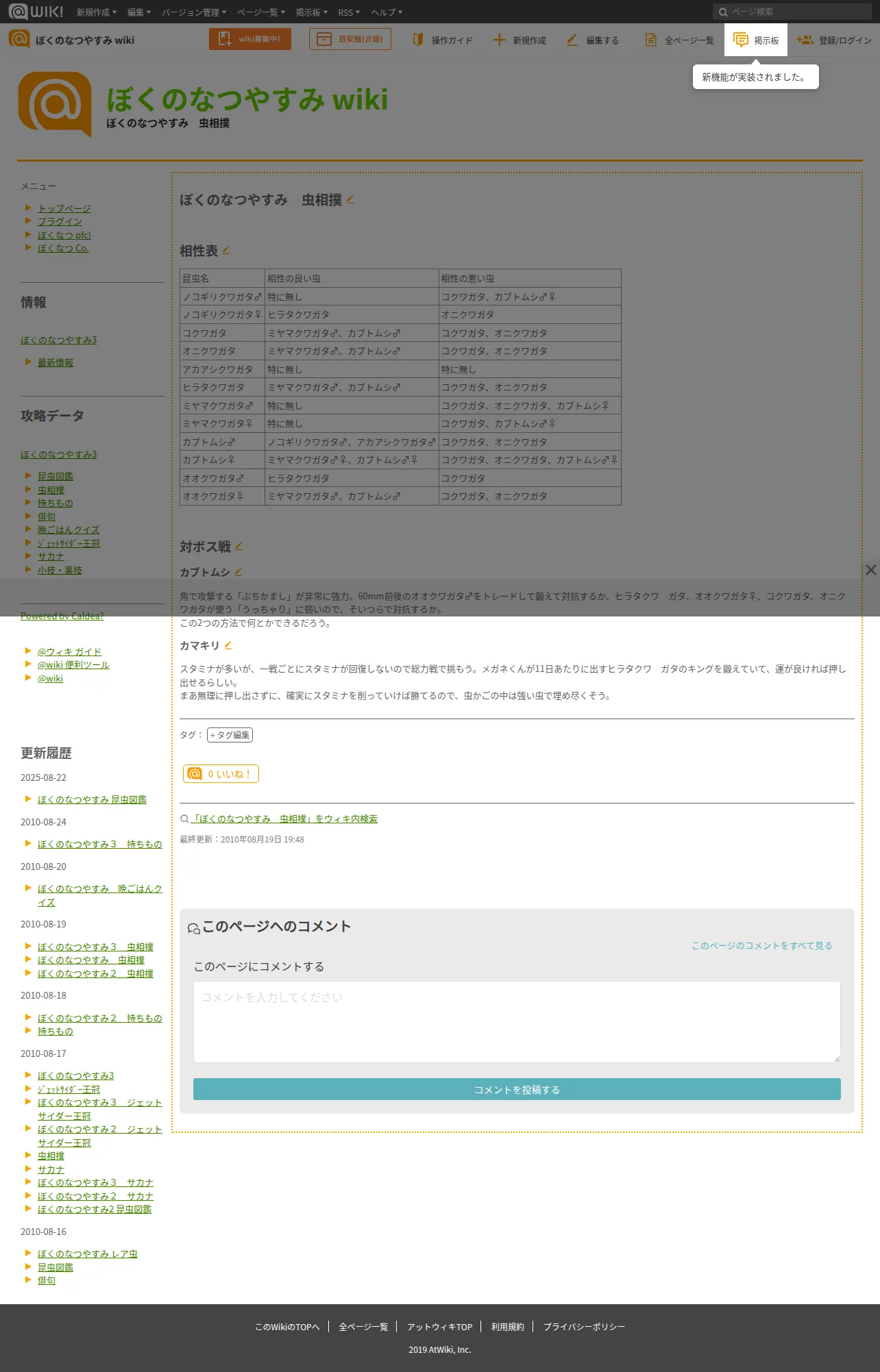Open the ページ一覧 menu in top bar
880x1372 pixels.
tap(261, 12)
